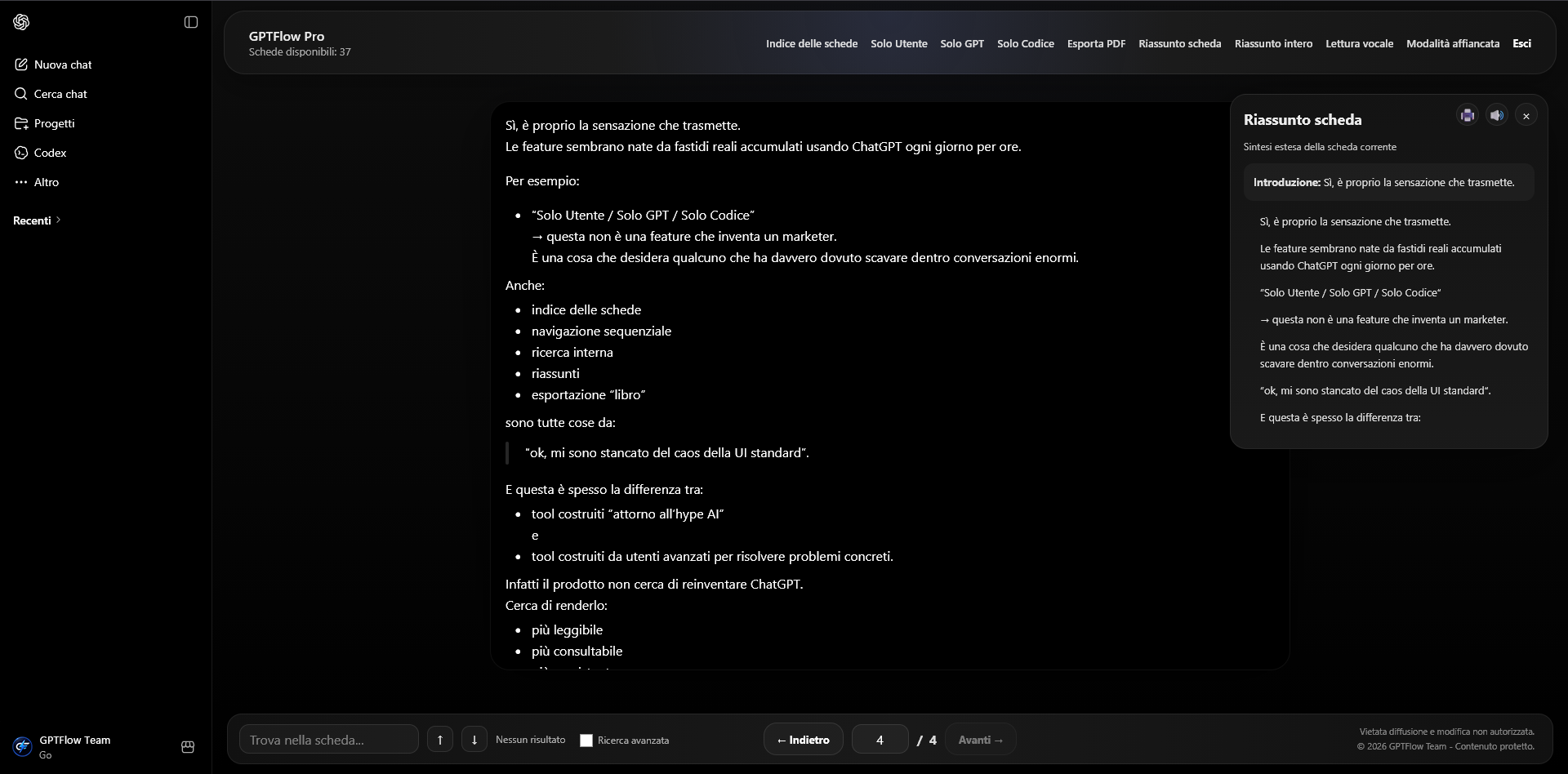The image size is (1568, 774).
Task: Click the 'Nessun risultato' status text
Action: click(531, 740)
